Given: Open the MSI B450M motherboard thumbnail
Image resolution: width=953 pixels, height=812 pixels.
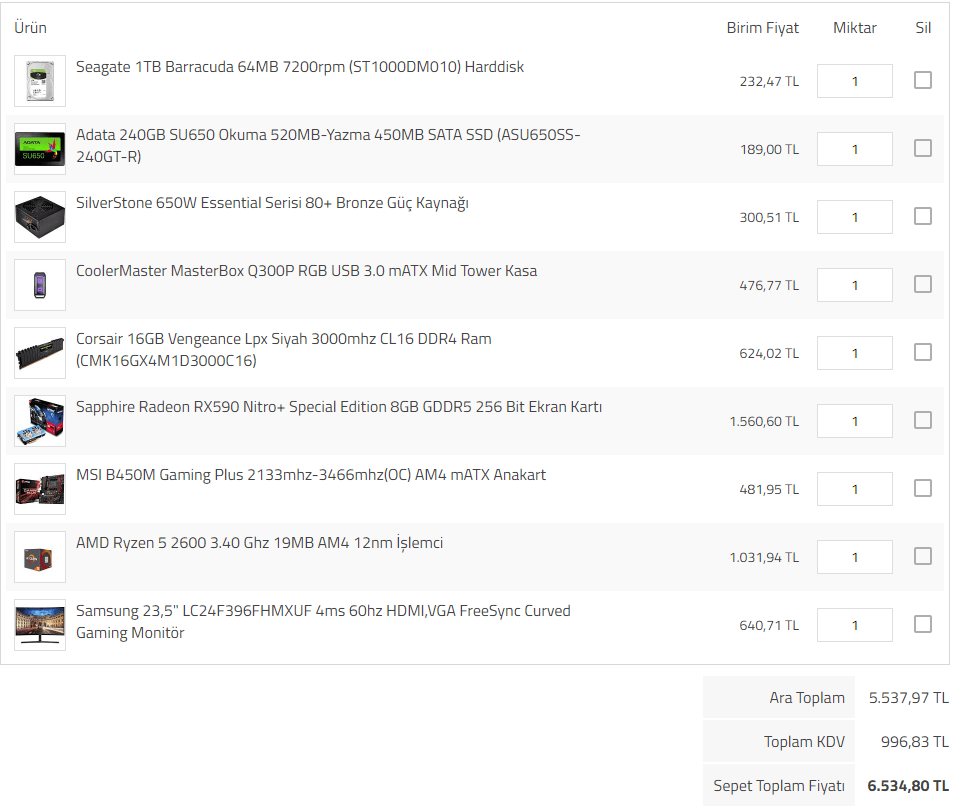Looking at the screenshot, I should [x=40, y=489].
